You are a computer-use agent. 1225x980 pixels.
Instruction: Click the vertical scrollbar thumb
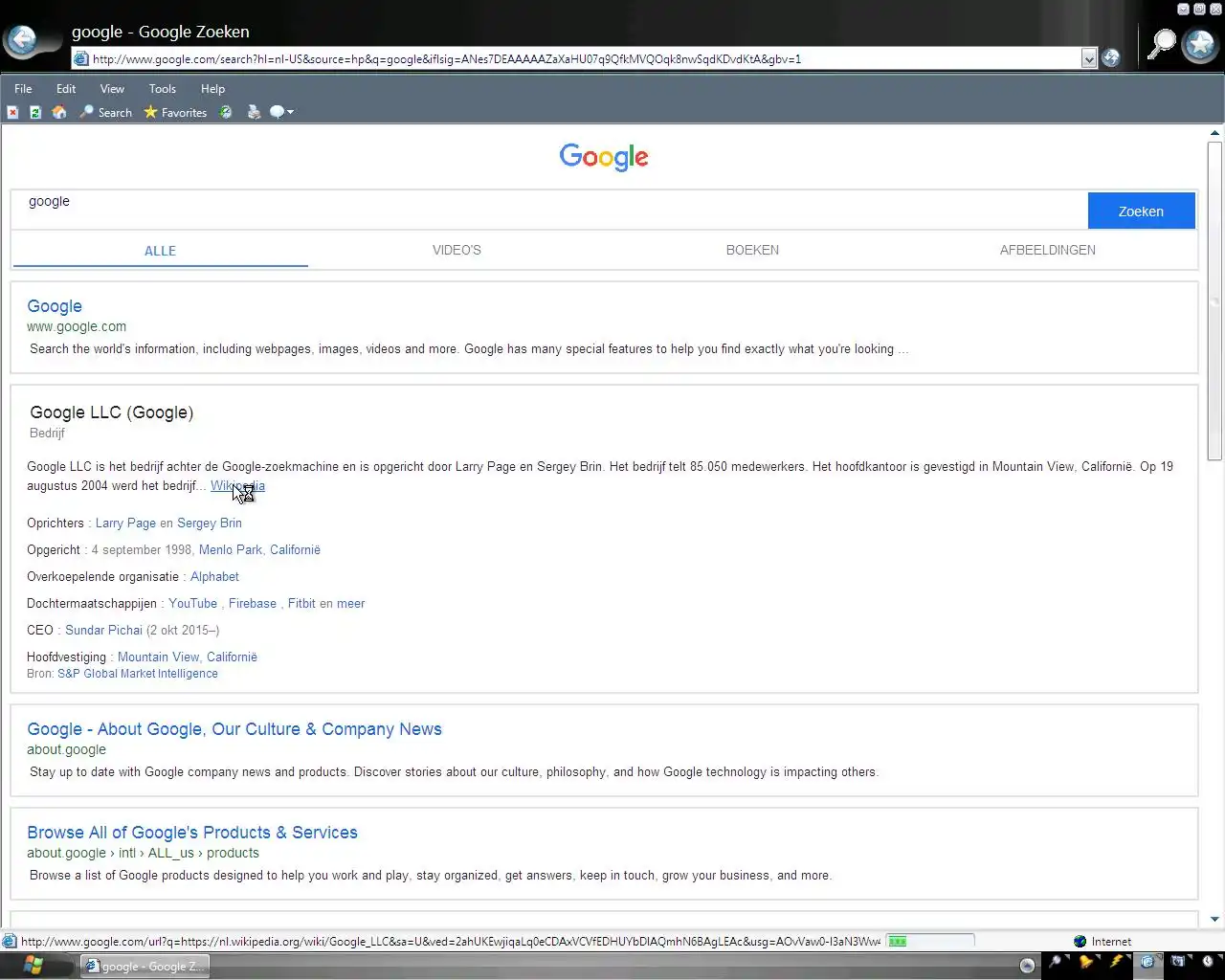(x=1214, y=301)
